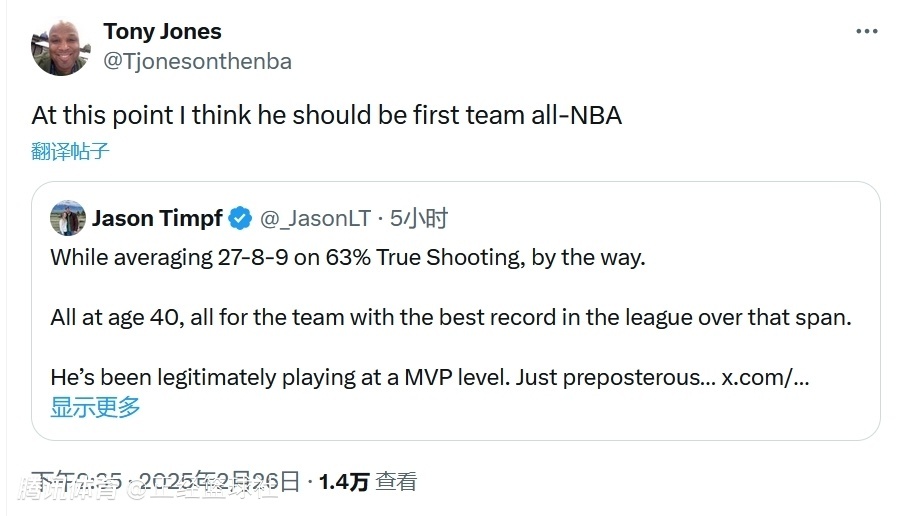Viewport: 904px width, 516px height.
Task: Click the 5小时 quoted post timestamp
Action: pyautogui.click(x=419, y=218)
